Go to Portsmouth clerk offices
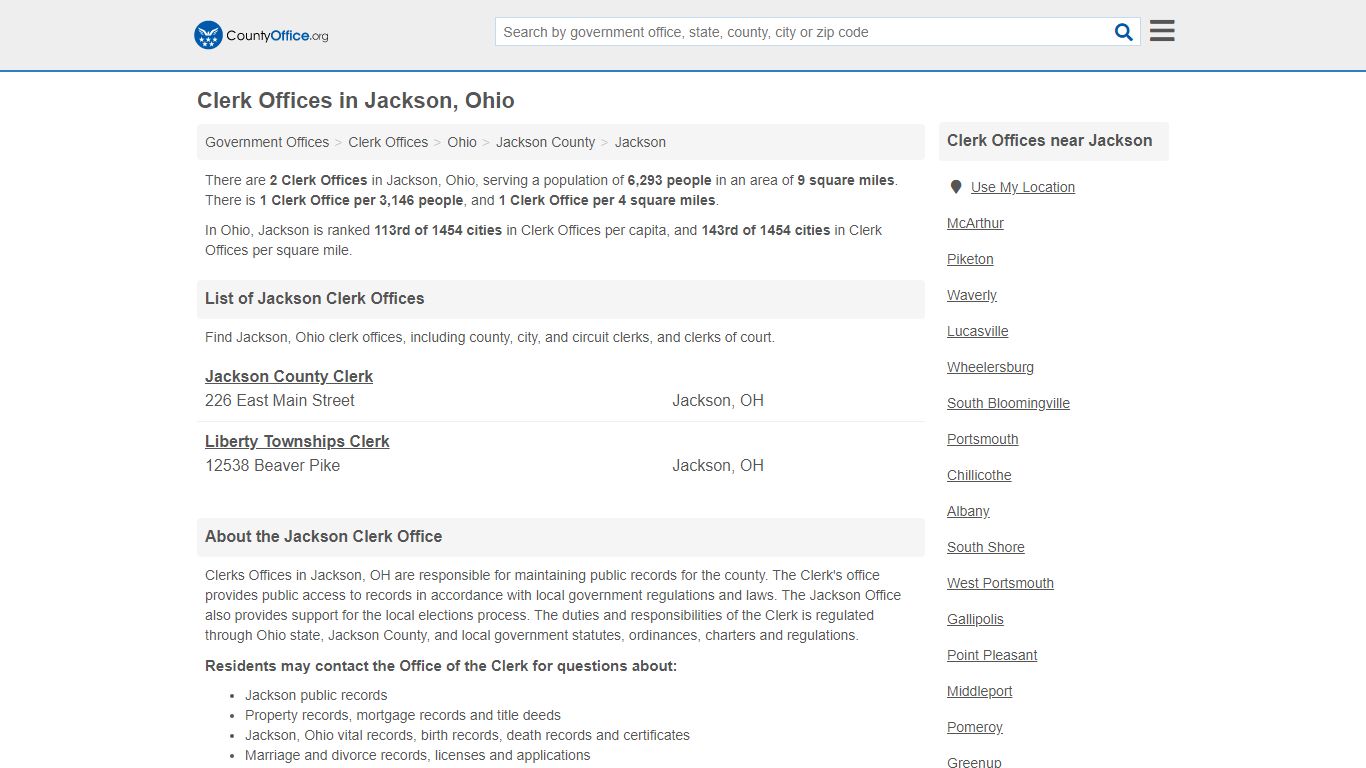The height and width of the screenshot is (768, 1366). [983, 439]
